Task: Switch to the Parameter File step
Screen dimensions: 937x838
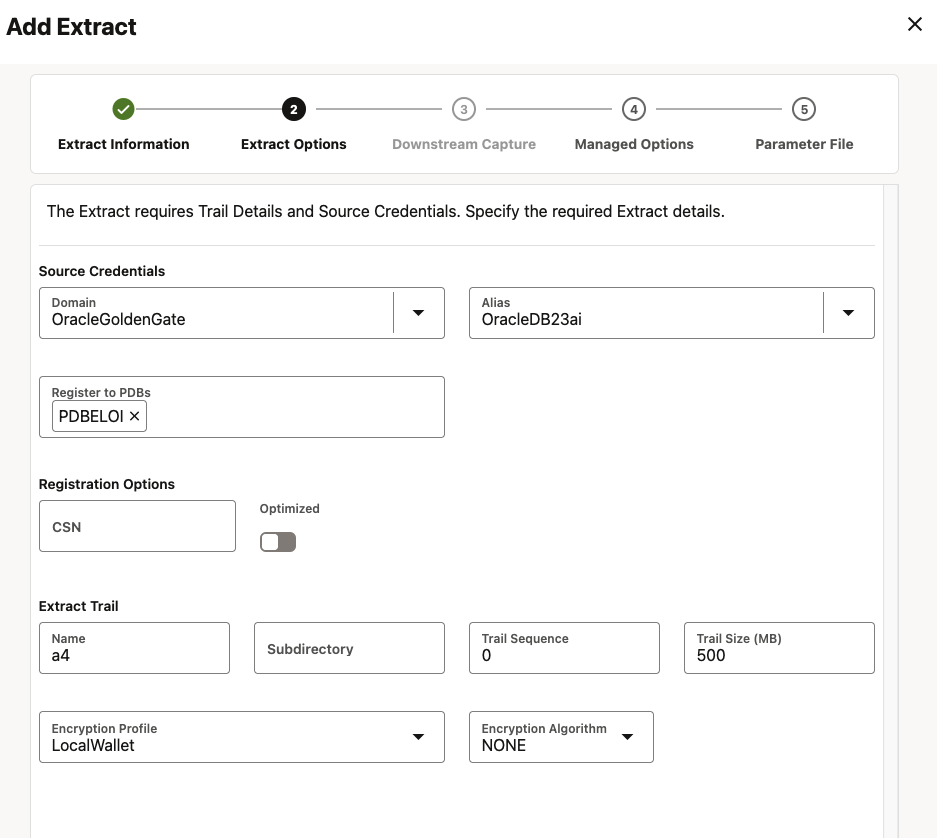Action: [803, 144]
